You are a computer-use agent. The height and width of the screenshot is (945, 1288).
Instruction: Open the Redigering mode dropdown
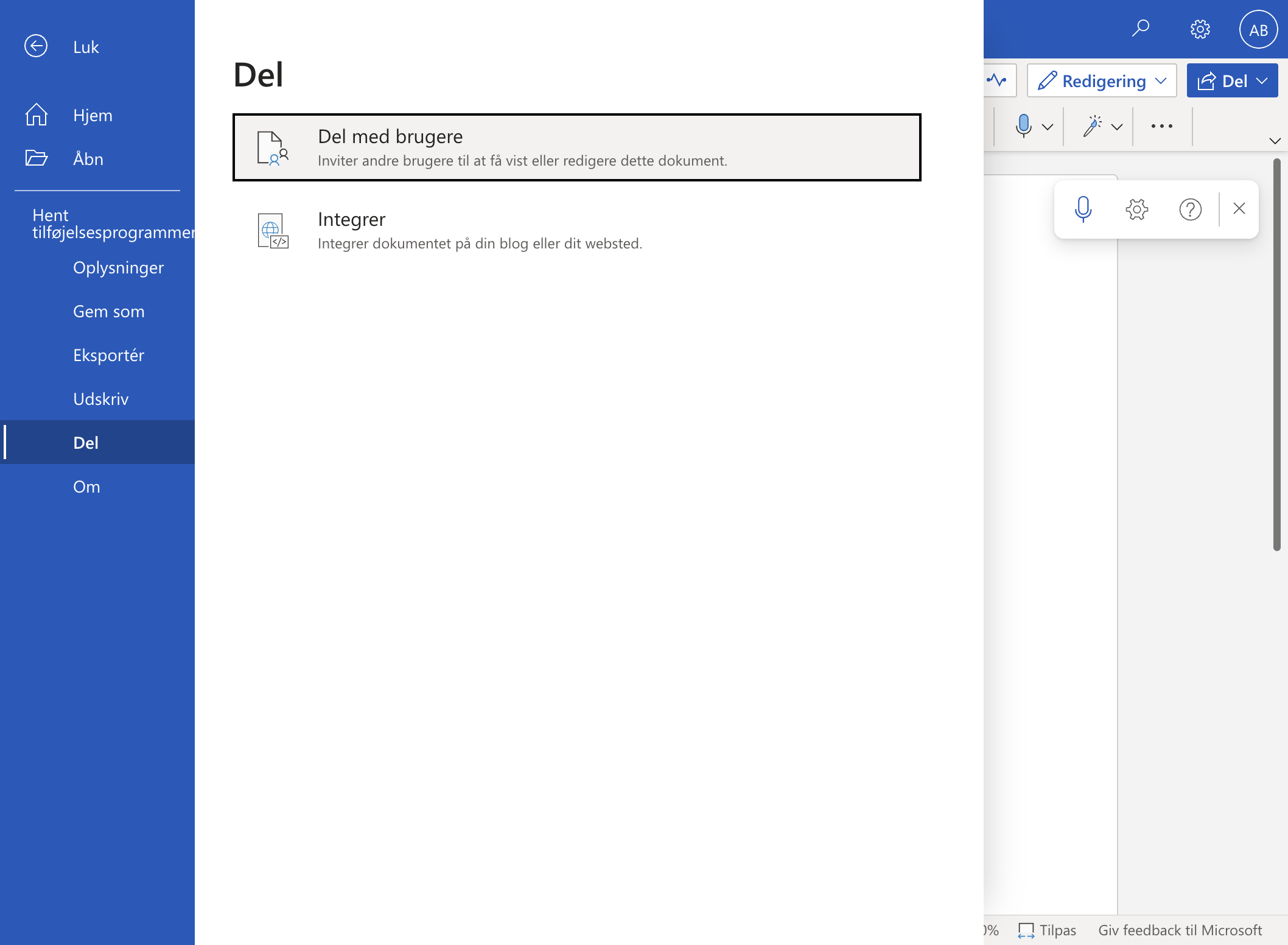pos(1102,80)
